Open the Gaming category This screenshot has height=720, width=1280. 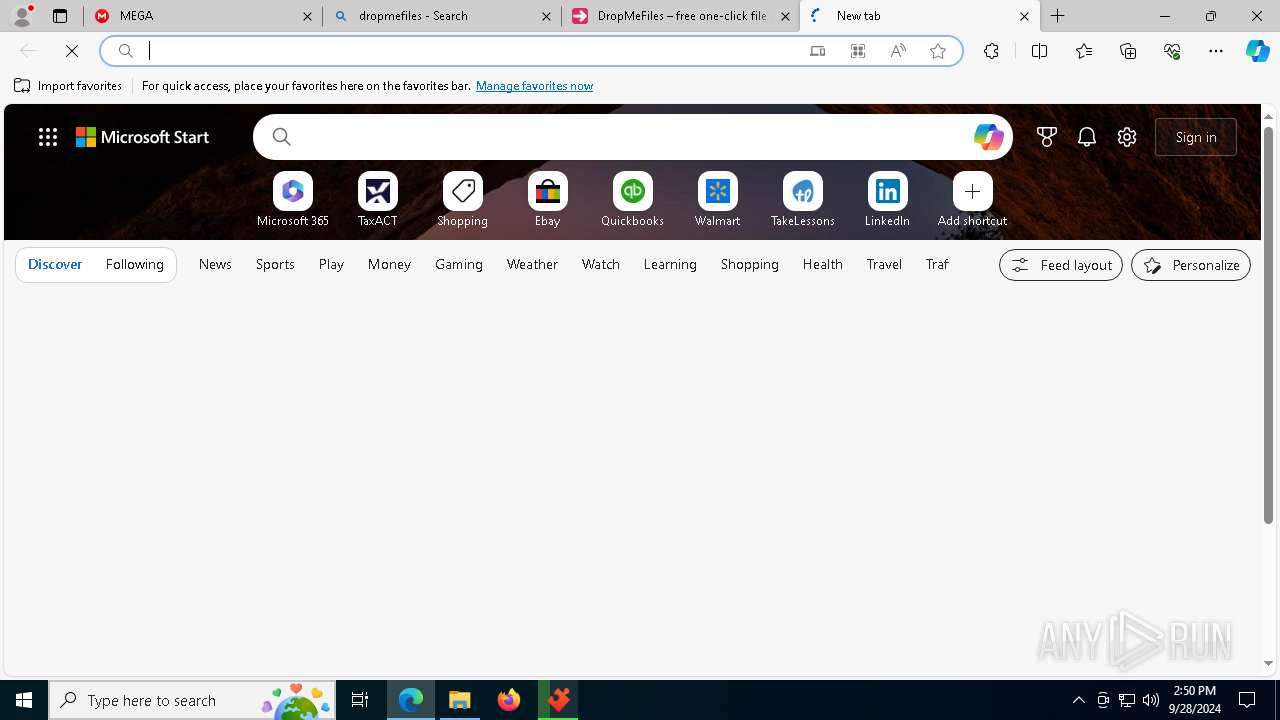[459, 265]
